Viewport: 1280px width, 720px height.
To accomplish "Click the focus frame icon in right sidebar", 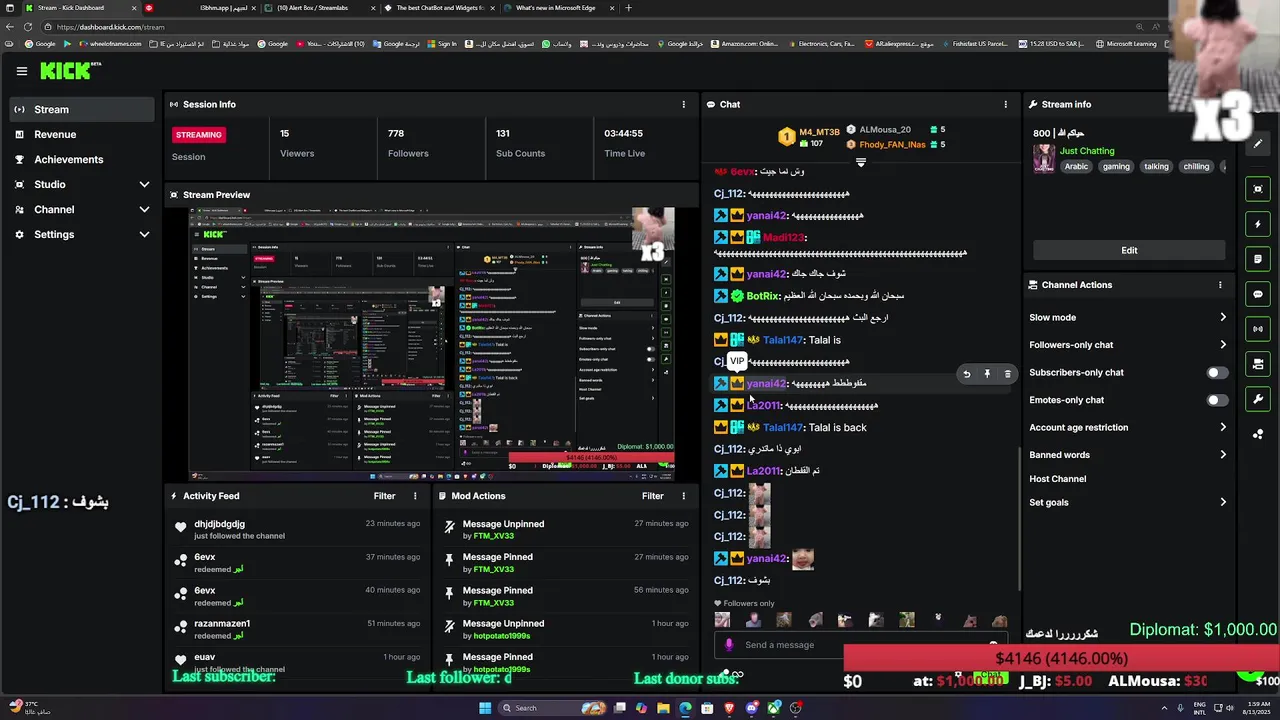I will [x=1258, y=189].
